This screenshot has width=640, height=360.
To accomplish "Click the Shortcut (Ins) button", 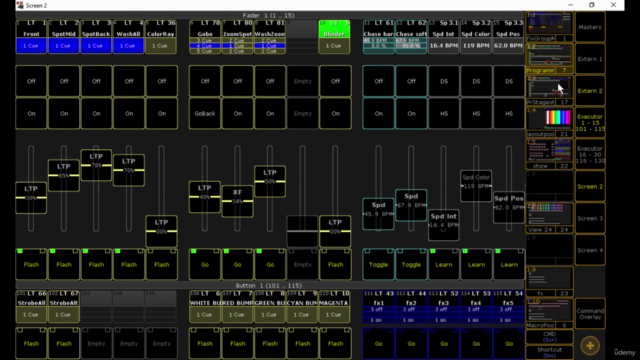I will pos(549,352).
